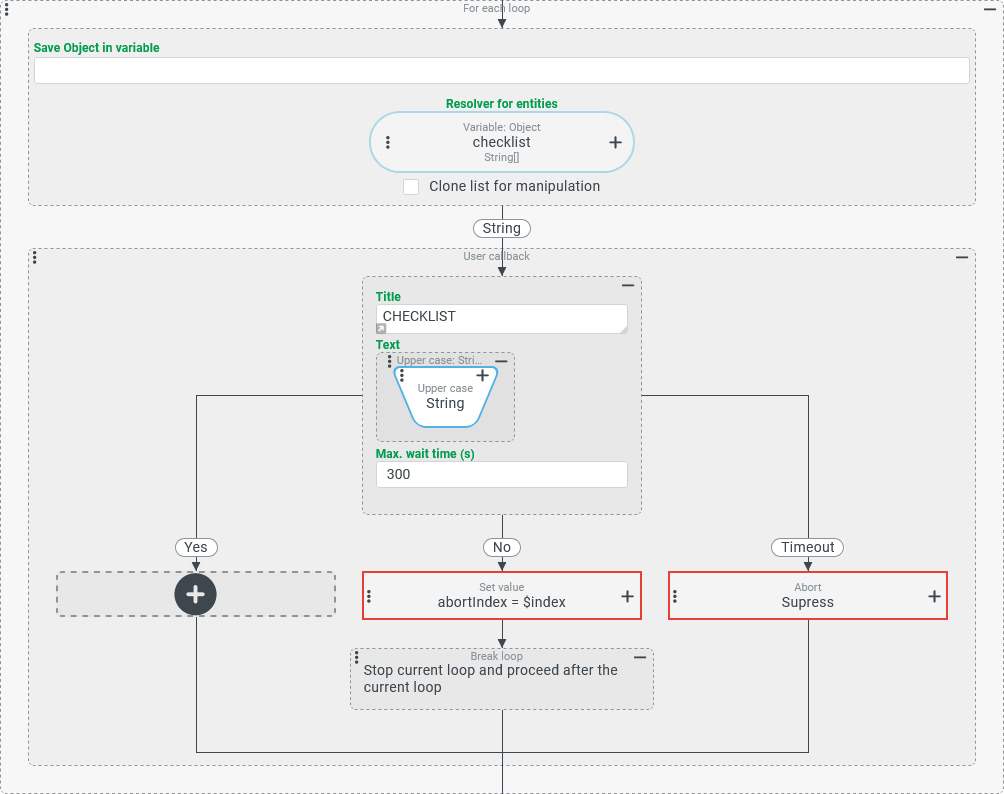Collapse the Upper case: Stri... block
This screenshot has width=1004, height=794.
[x=501, y=361]
